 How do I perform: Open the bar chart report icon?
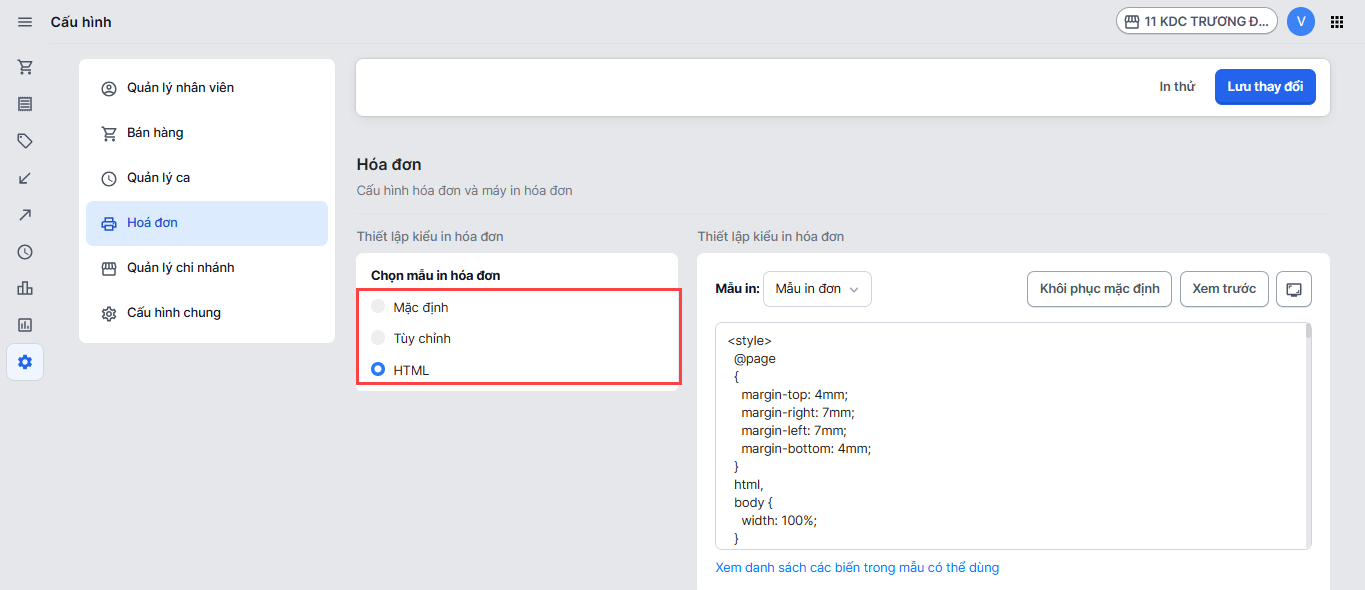click(x=25, y=288)
